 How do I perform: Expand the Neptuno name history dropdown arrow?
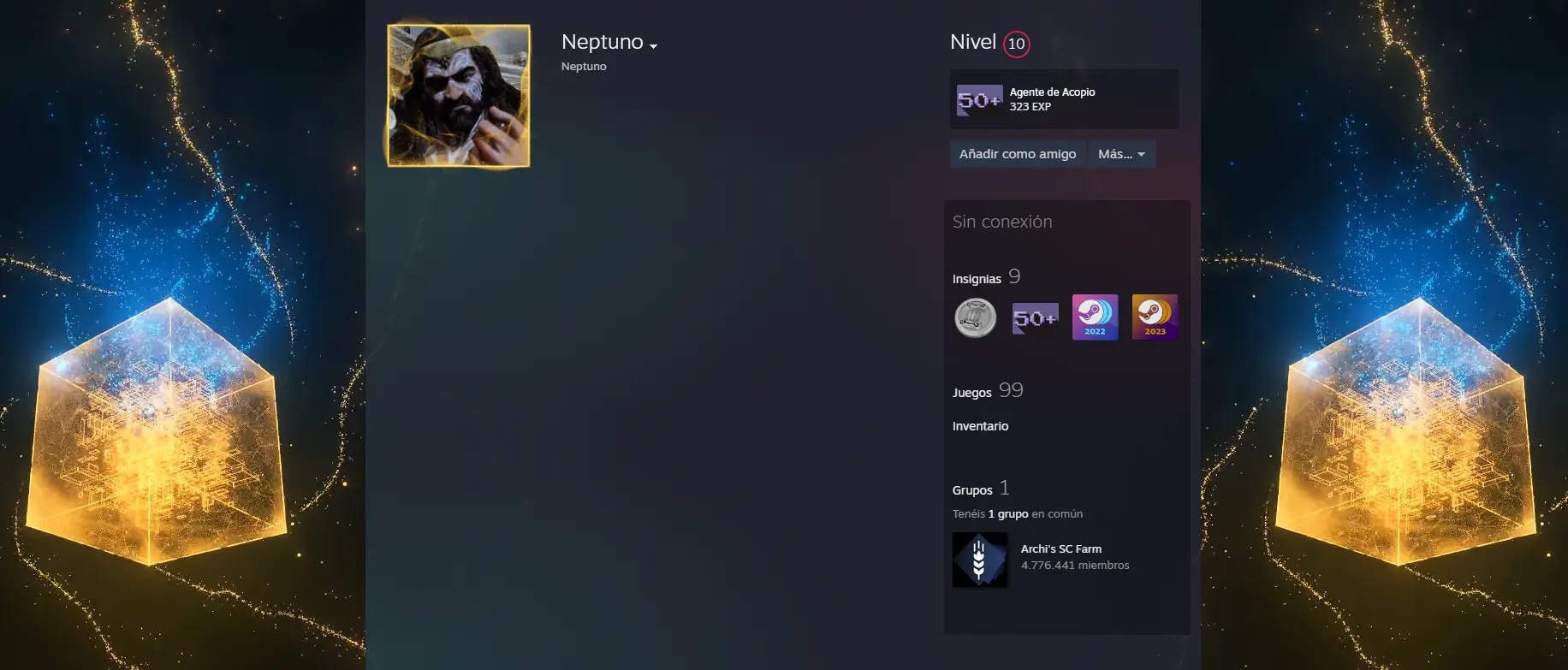pyautogui.click(x=654, y=46)
